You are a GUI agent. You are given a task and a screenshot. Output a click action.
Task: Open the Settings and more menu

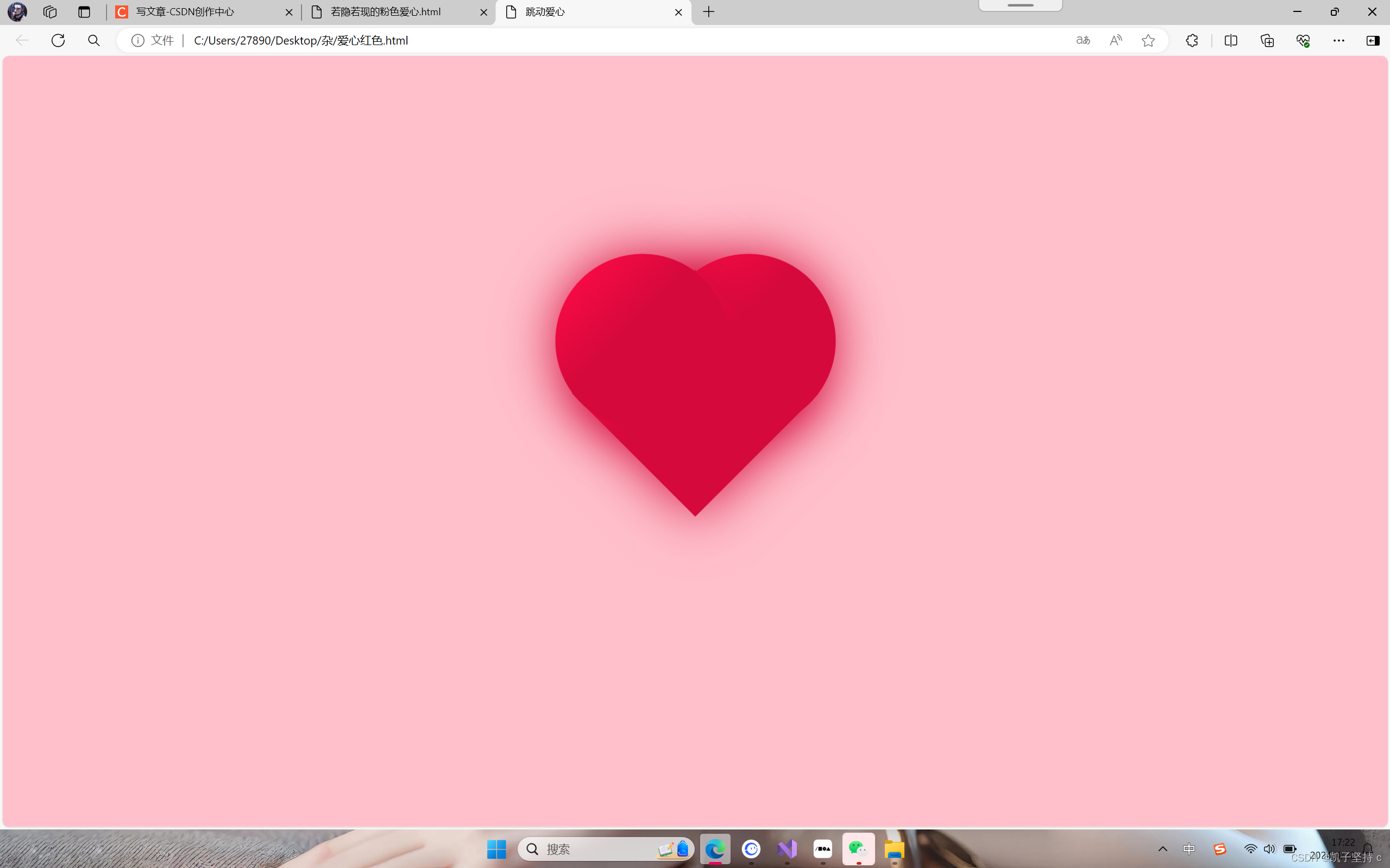point(1338,40)
